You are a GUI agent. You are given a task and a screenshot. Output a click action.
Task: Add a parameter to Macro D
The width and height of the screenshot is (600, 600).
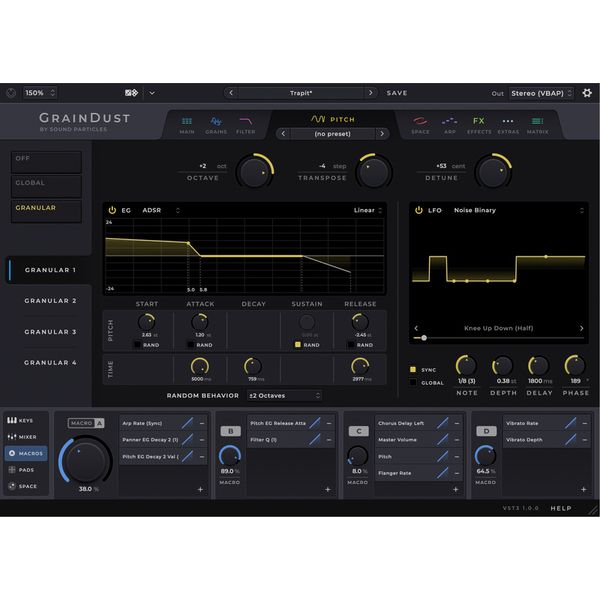[584, 489]
